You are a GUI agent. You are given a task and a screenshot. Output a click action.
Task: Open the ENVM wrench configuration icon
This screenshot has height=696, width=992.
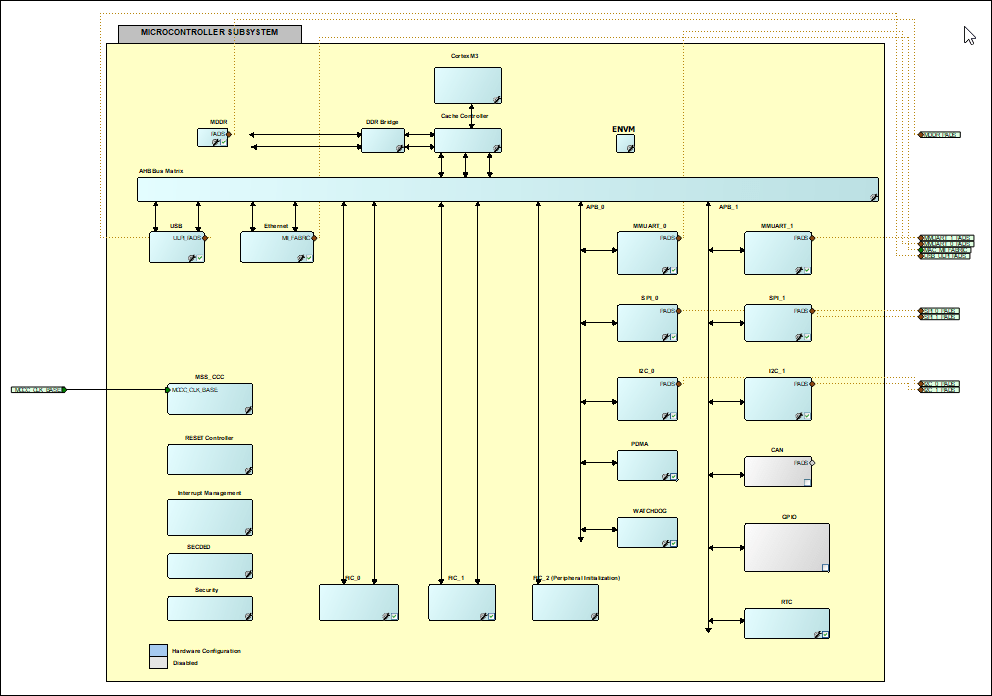[x=629, y=147]
